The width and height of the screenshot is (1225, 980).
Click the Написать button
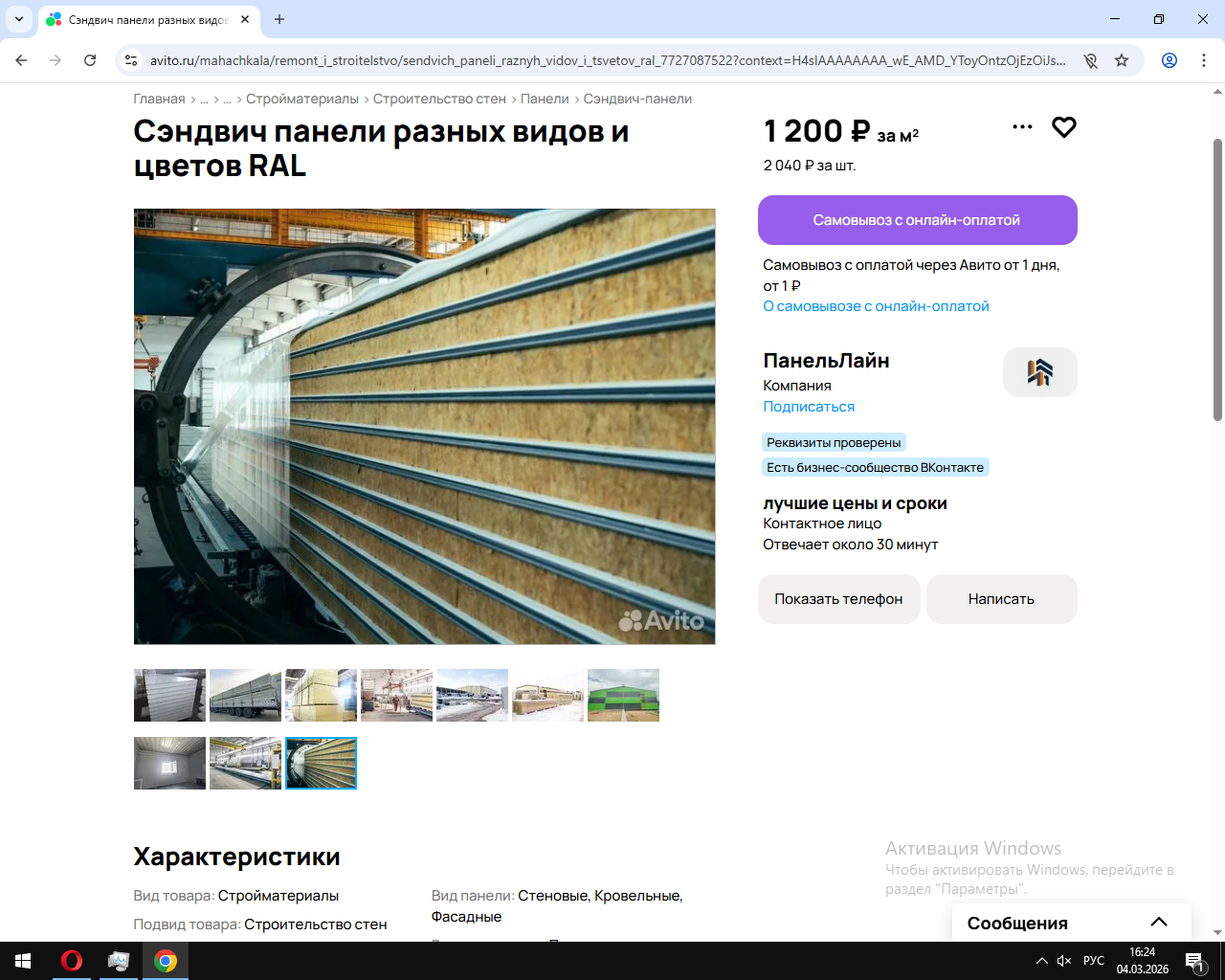pyautogui.click(x=1001, y=599)
